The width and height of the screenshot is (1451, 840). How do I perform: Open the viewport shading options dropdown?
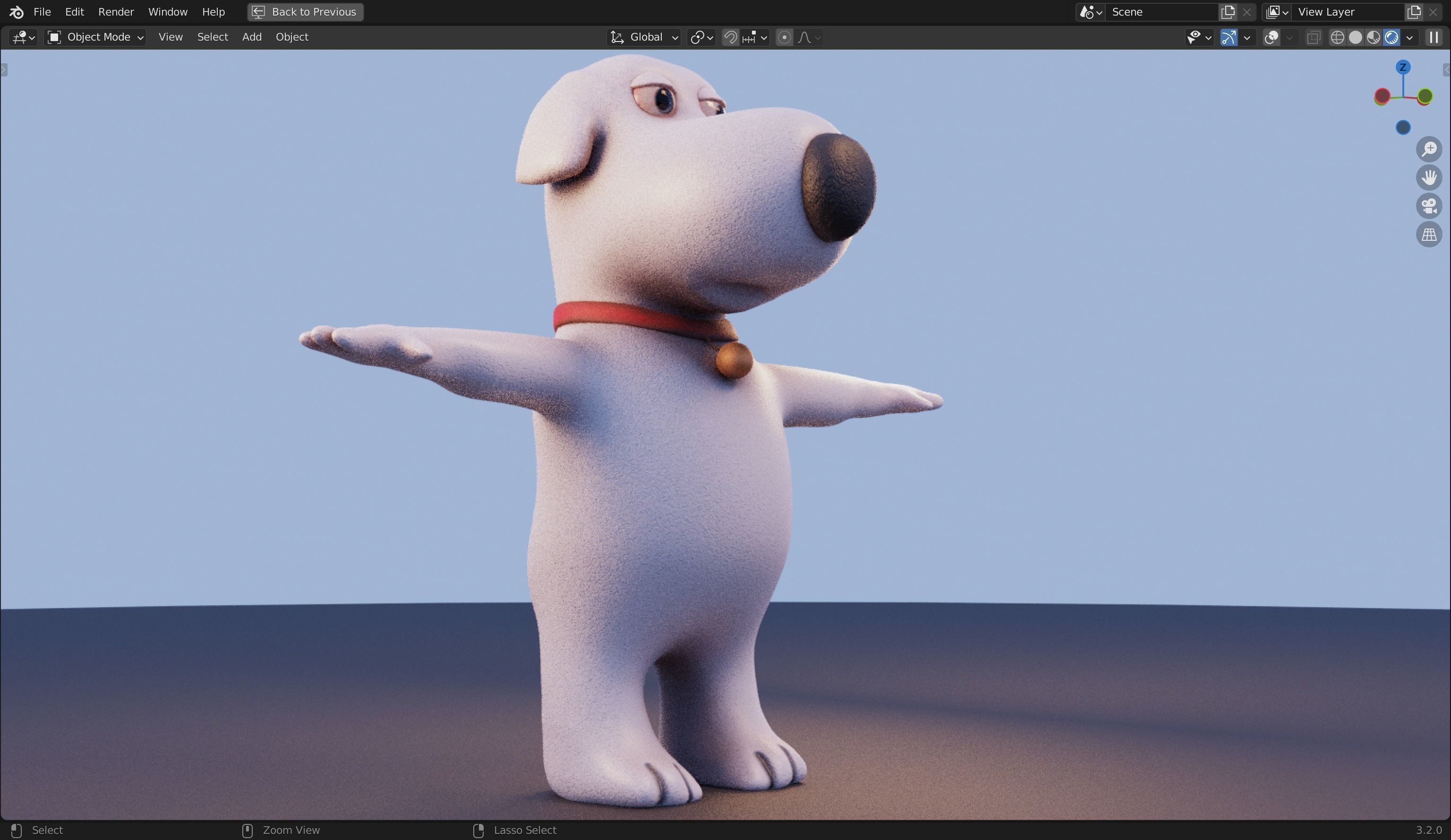[1409, 37]
